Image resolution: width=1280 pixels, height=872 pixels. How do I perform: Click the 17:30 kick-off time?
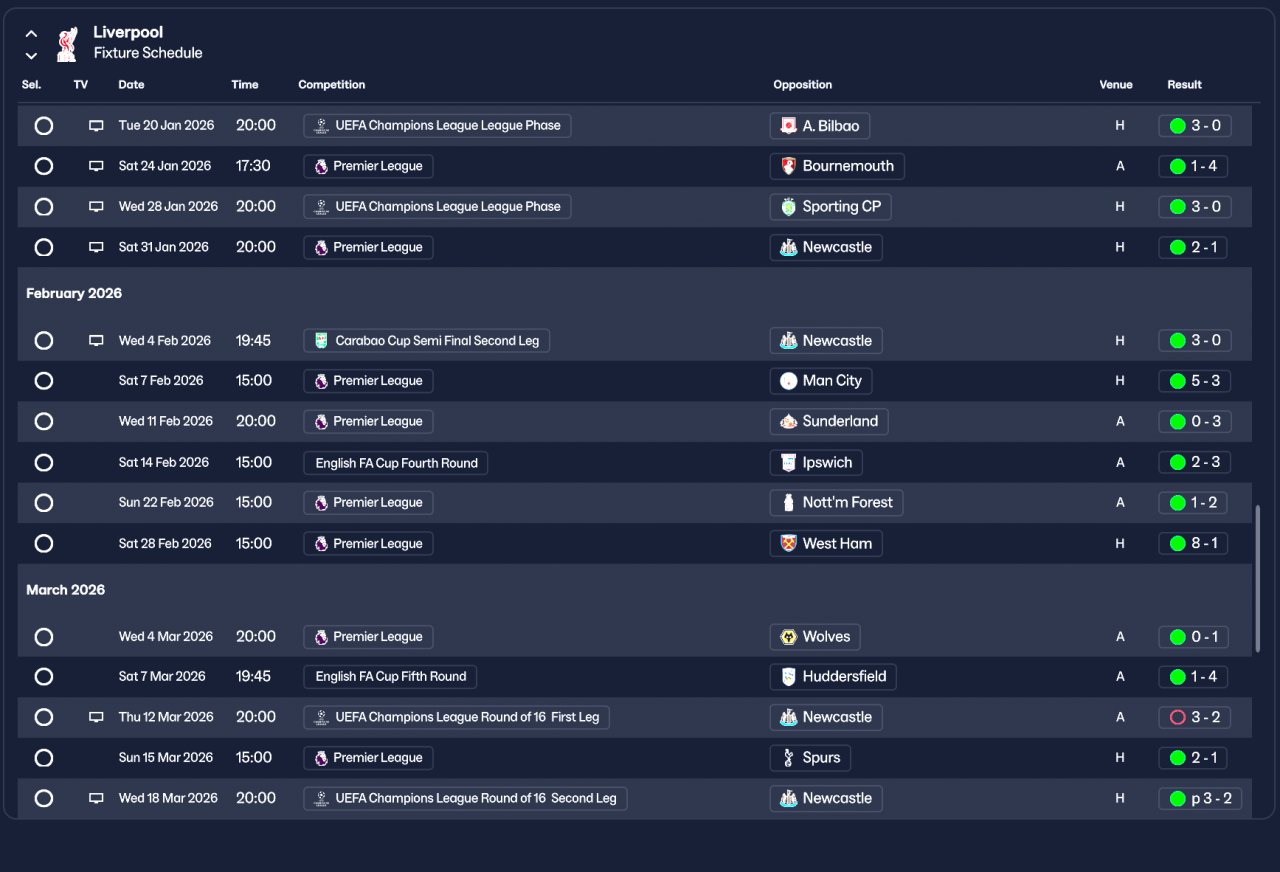click(253, 166)
